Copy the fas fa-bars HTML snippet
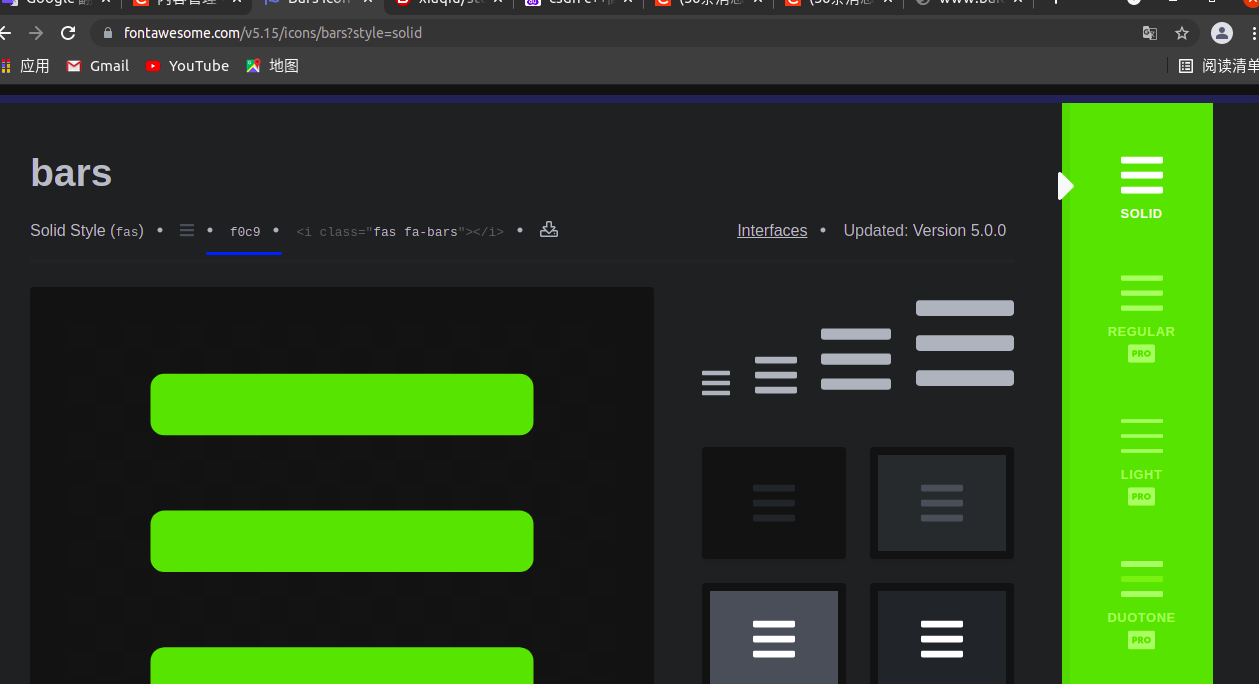 pyautogui.click(x=400, y=232)
